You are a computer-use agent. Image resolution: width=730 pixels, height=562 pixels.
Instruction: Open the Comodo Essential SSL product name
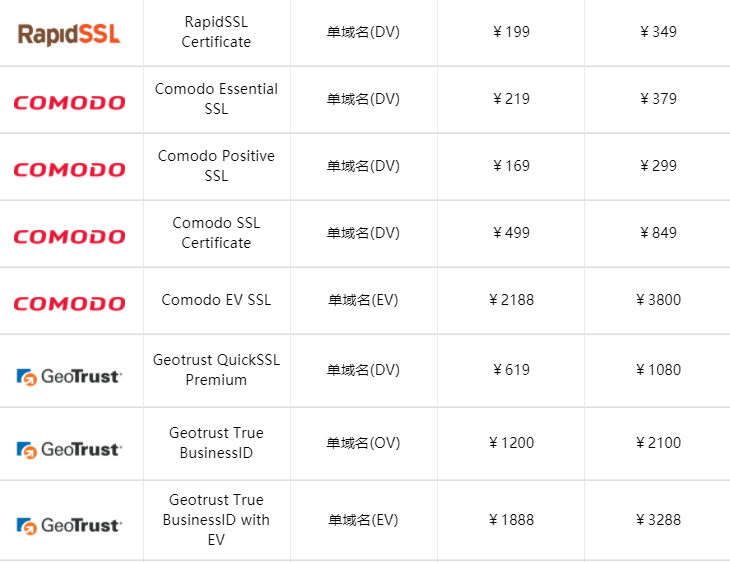pos(216,99)
